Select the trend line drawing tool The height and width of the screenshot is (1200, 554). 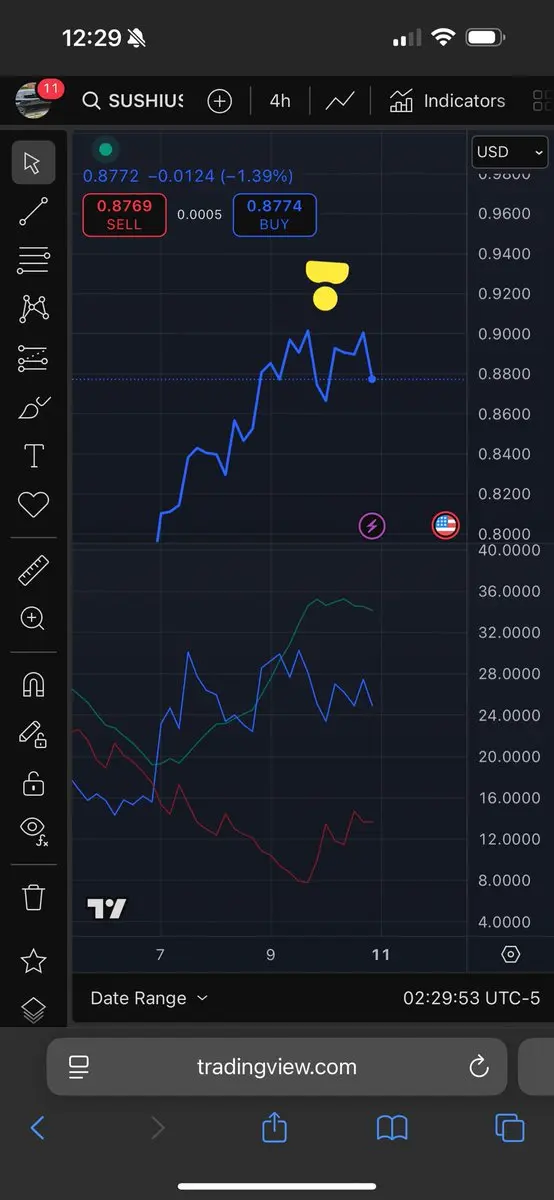33,211
